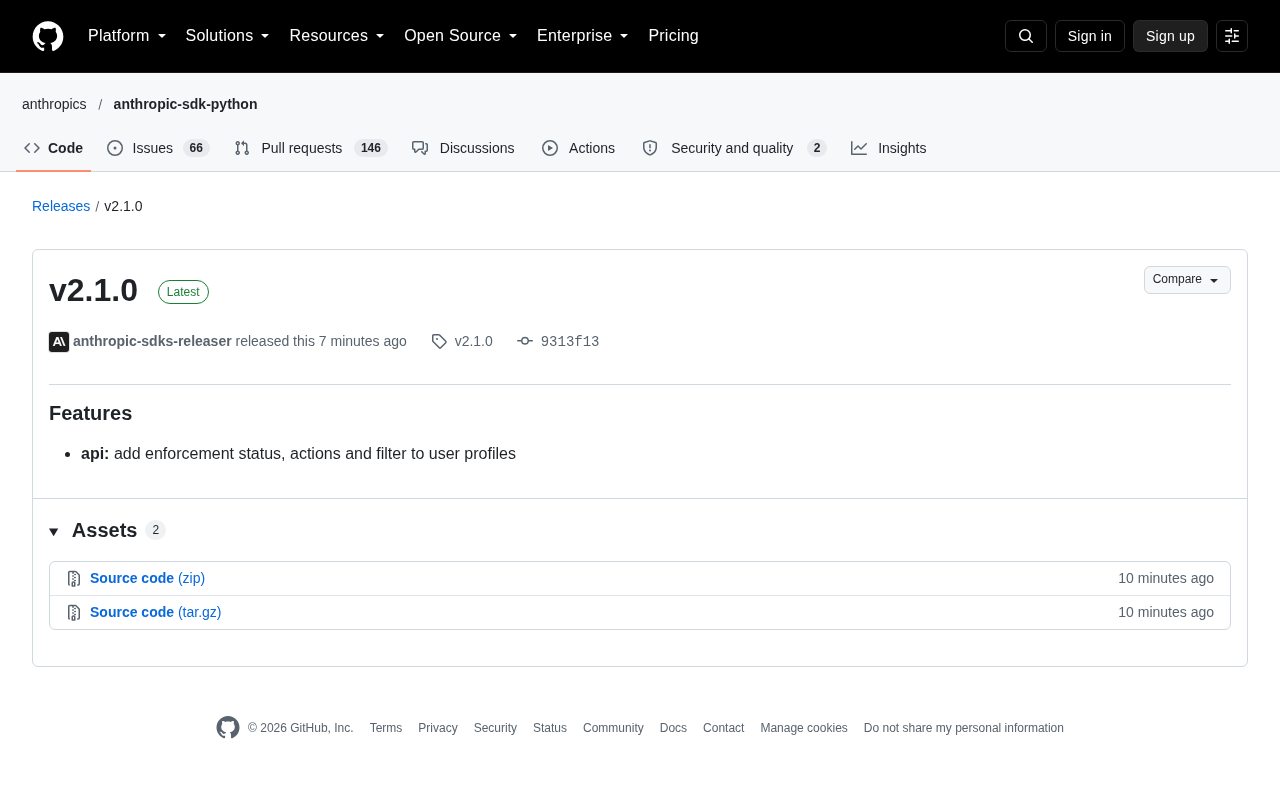The height and width of the screenshot is (800, 1280).
Task: Switch to the Code tab
Action: pos(54,148)
